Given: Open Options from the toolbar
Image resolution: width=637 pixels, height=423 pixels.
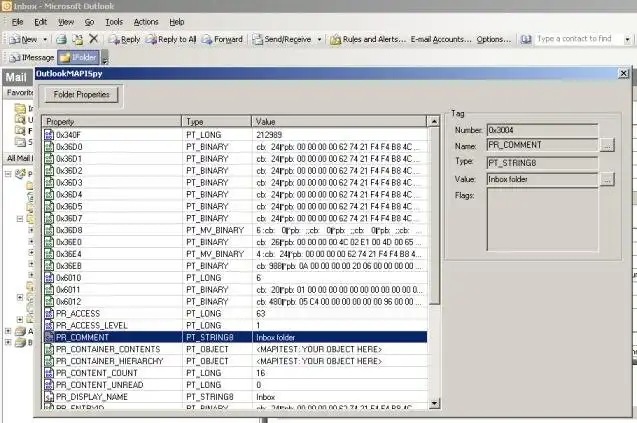Looking at the screenshot, I should tap(494, 39).
